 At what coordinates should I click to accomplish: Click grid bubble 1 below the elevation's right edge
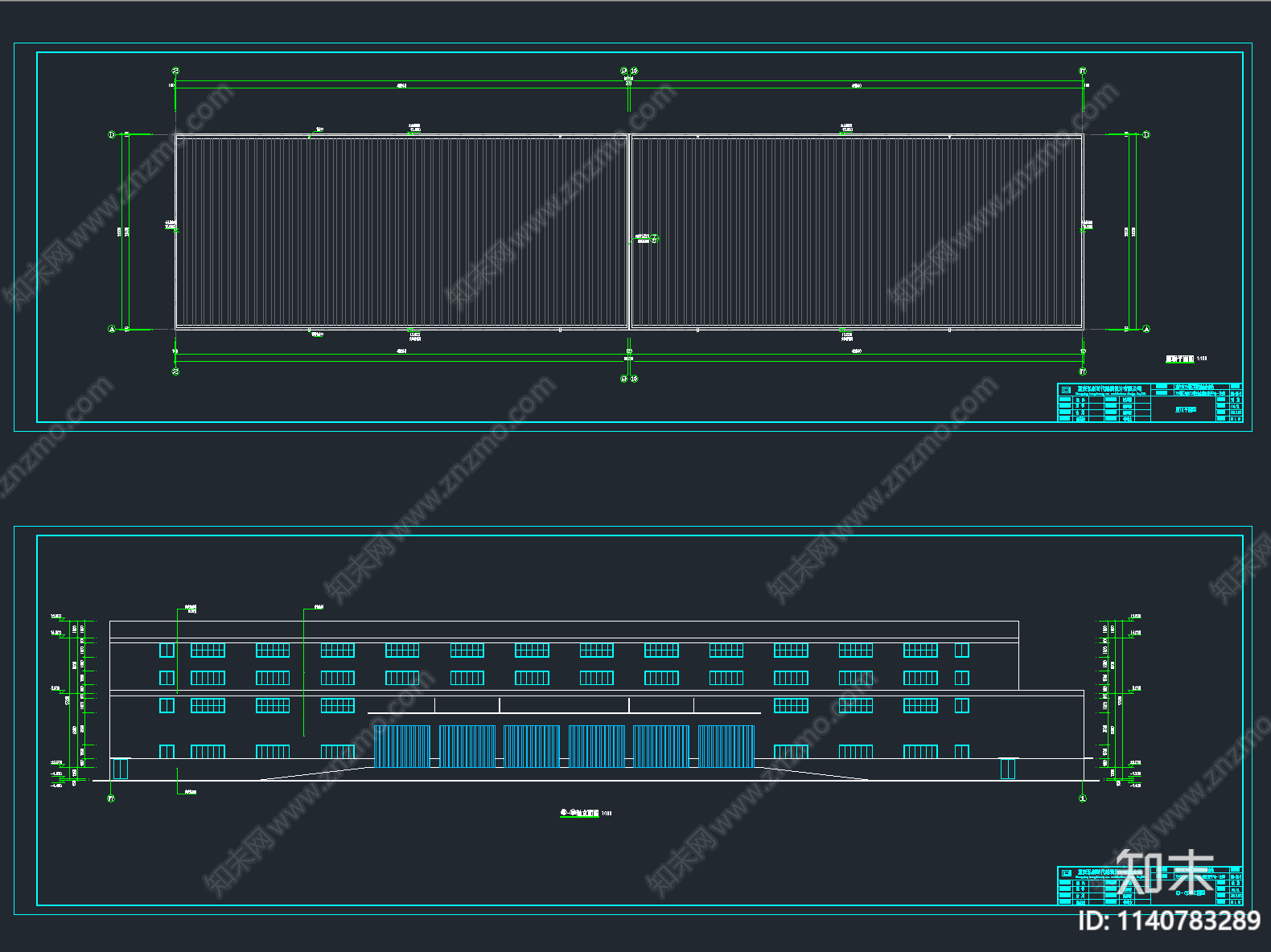tap(1083, 798)
